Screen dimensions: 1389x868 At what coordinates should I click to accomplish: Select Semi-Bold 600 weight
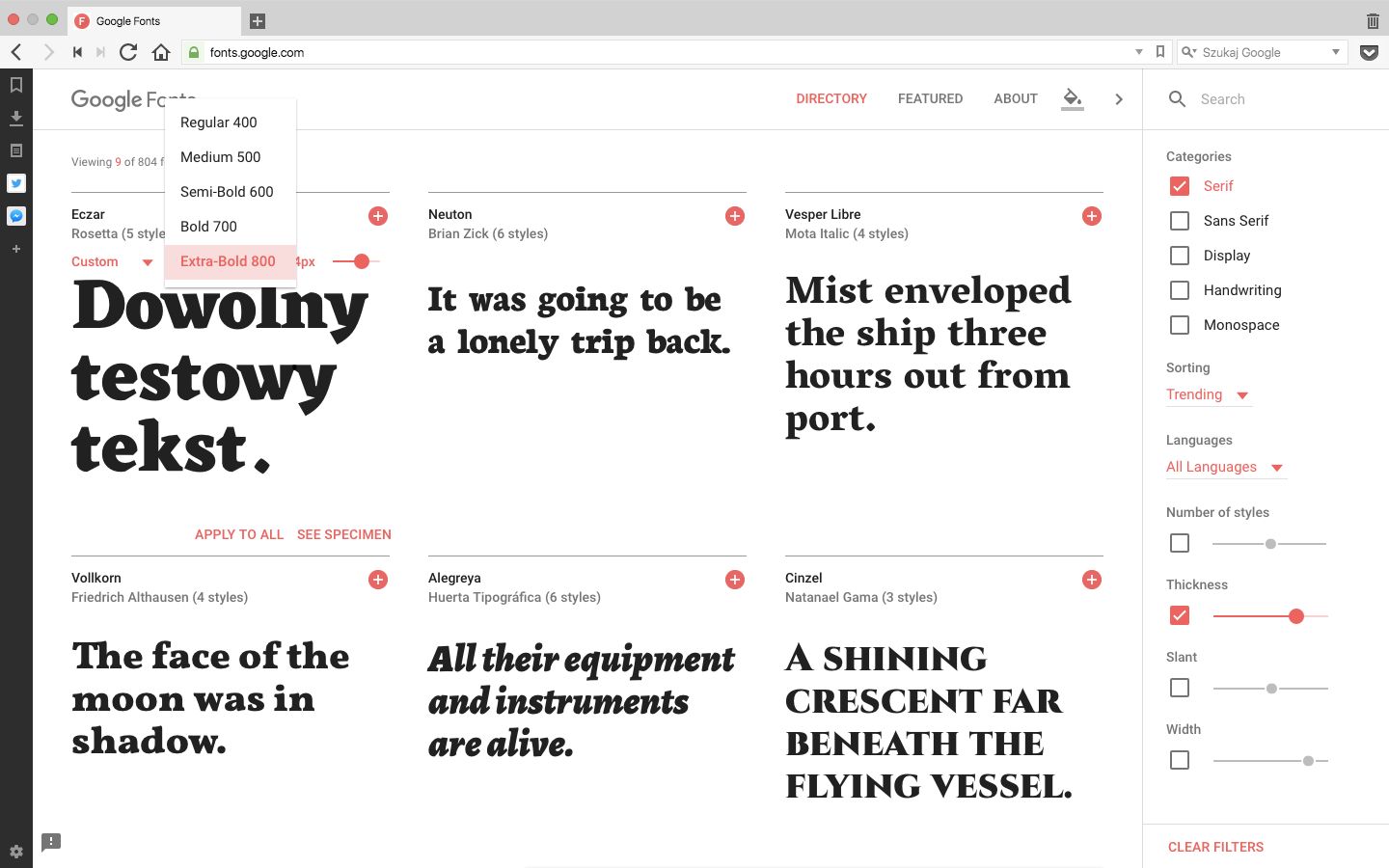(x=231, y=192)
